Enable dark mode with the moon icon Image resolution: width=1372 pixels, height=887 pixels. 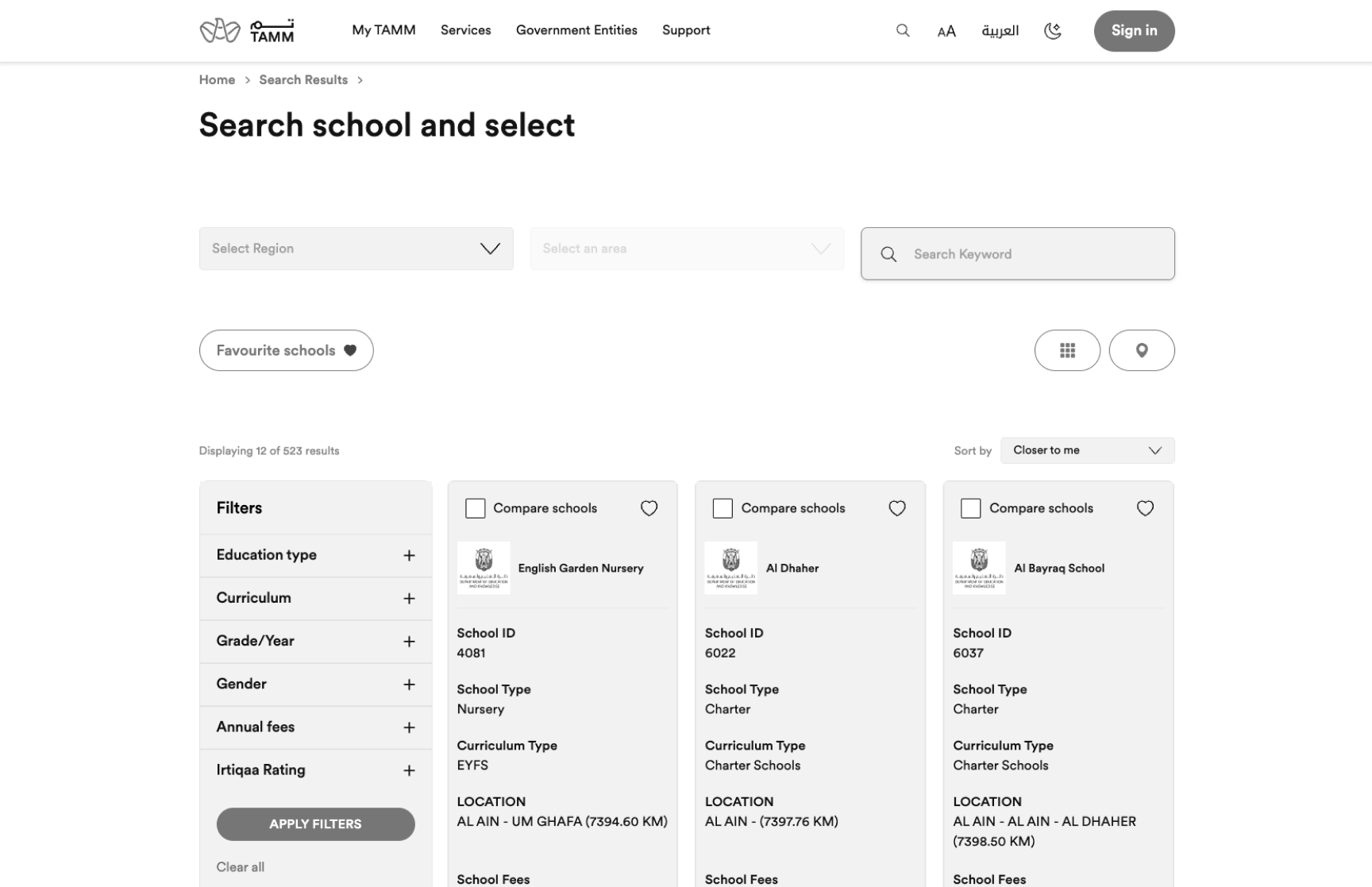pyautogui.click(x=1053, y=30)
